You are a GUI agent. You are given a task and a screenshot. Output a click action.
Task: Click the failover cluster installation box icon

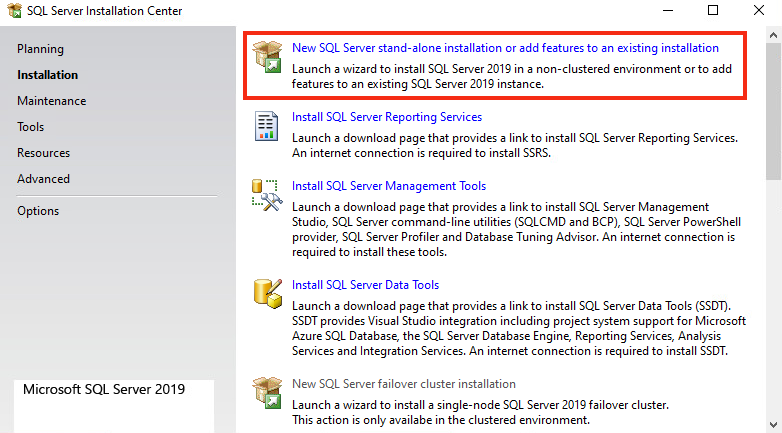[x=267, y=393]
